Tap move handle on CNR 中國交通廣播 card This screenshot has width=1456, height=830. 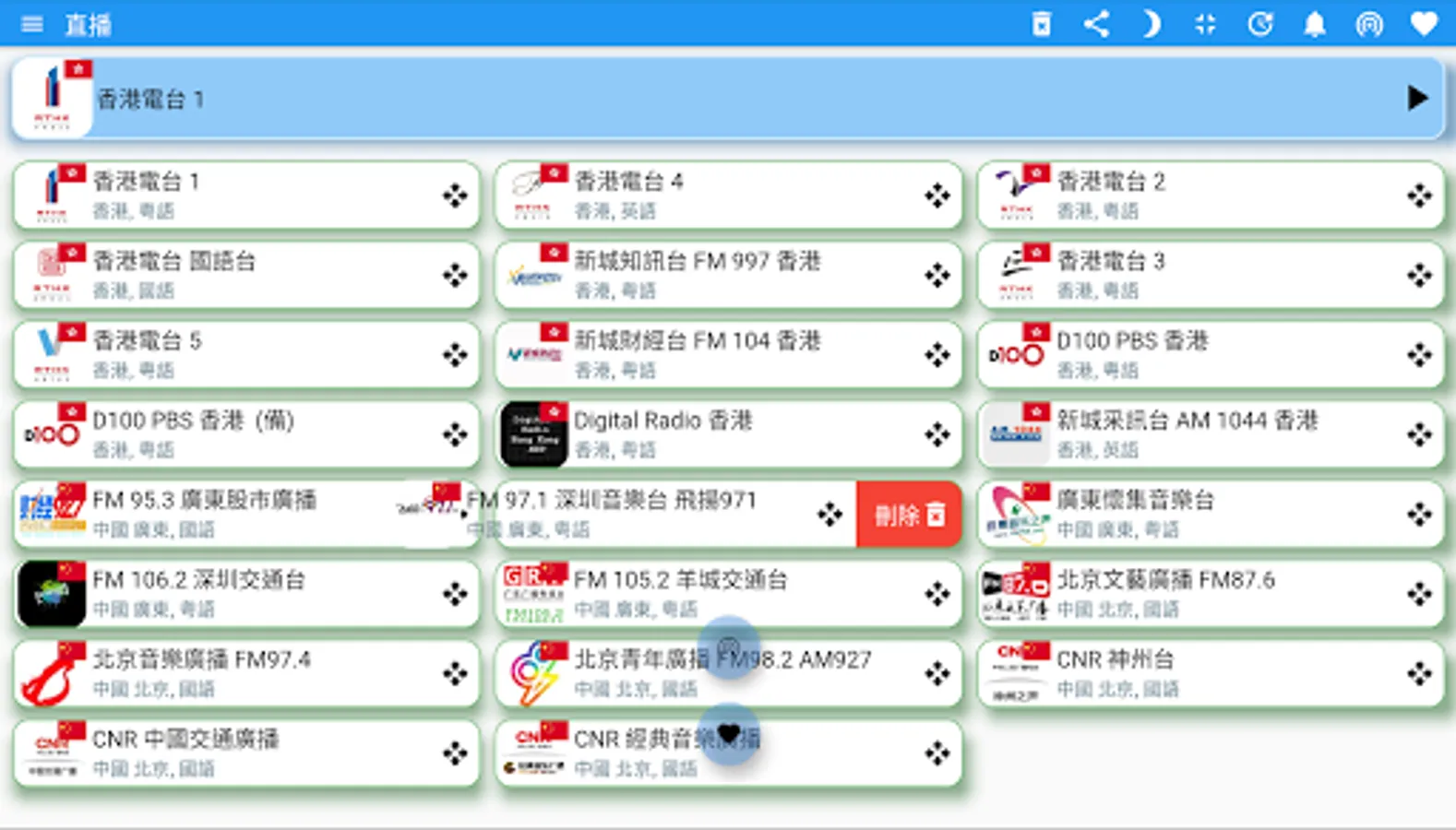(x=455, y=753)
